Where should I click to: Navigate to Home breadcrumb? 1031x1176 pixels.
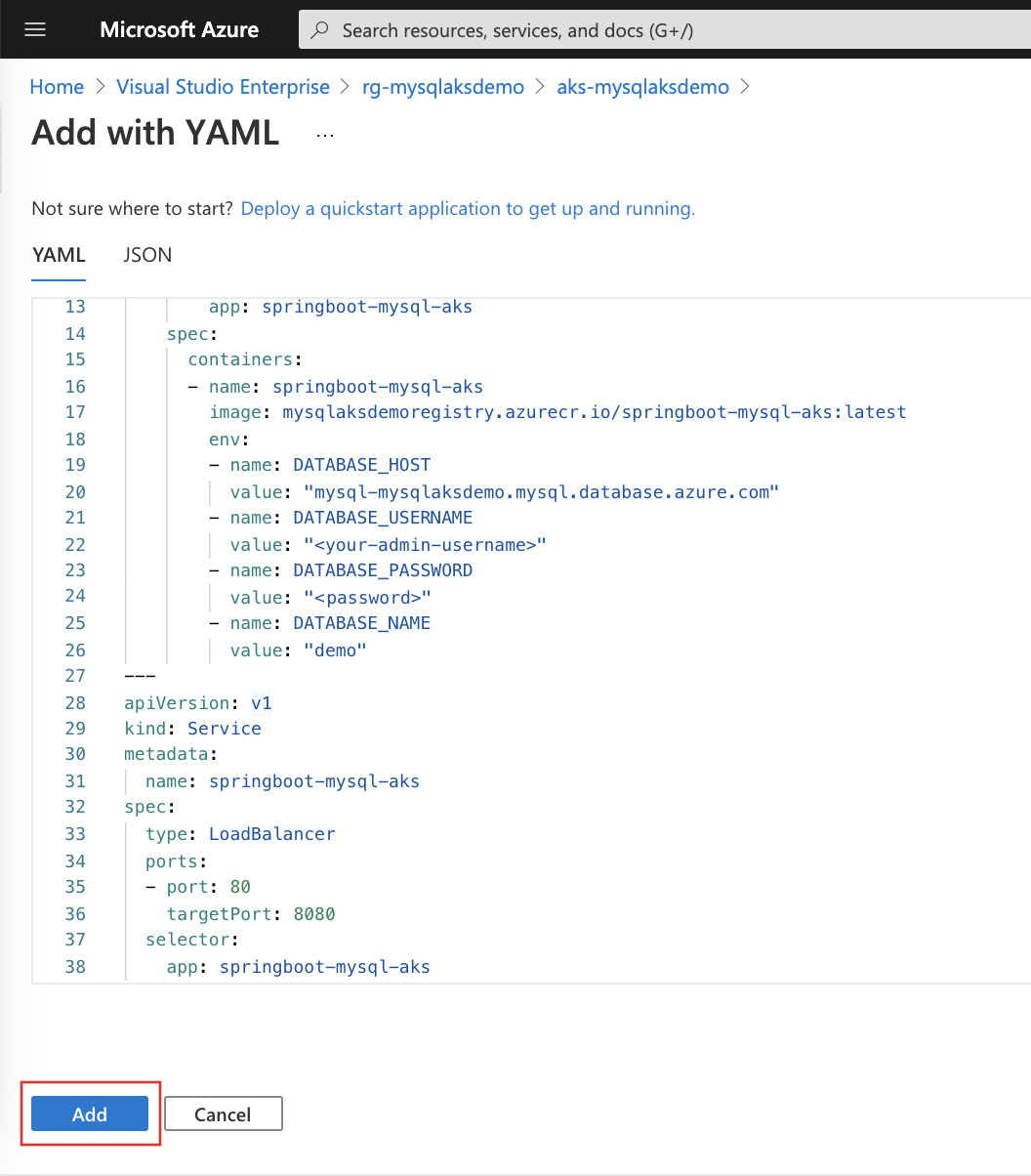point(56,87)
